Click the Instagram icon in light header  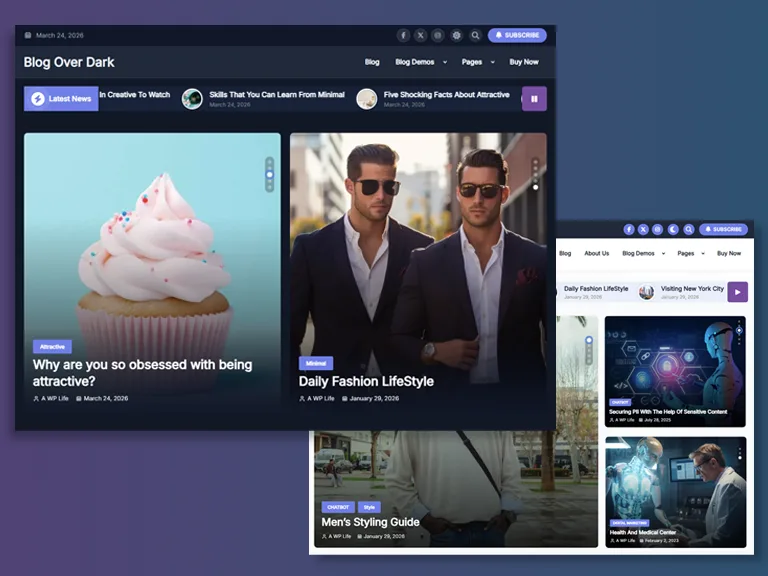click(x=657, y=229)
